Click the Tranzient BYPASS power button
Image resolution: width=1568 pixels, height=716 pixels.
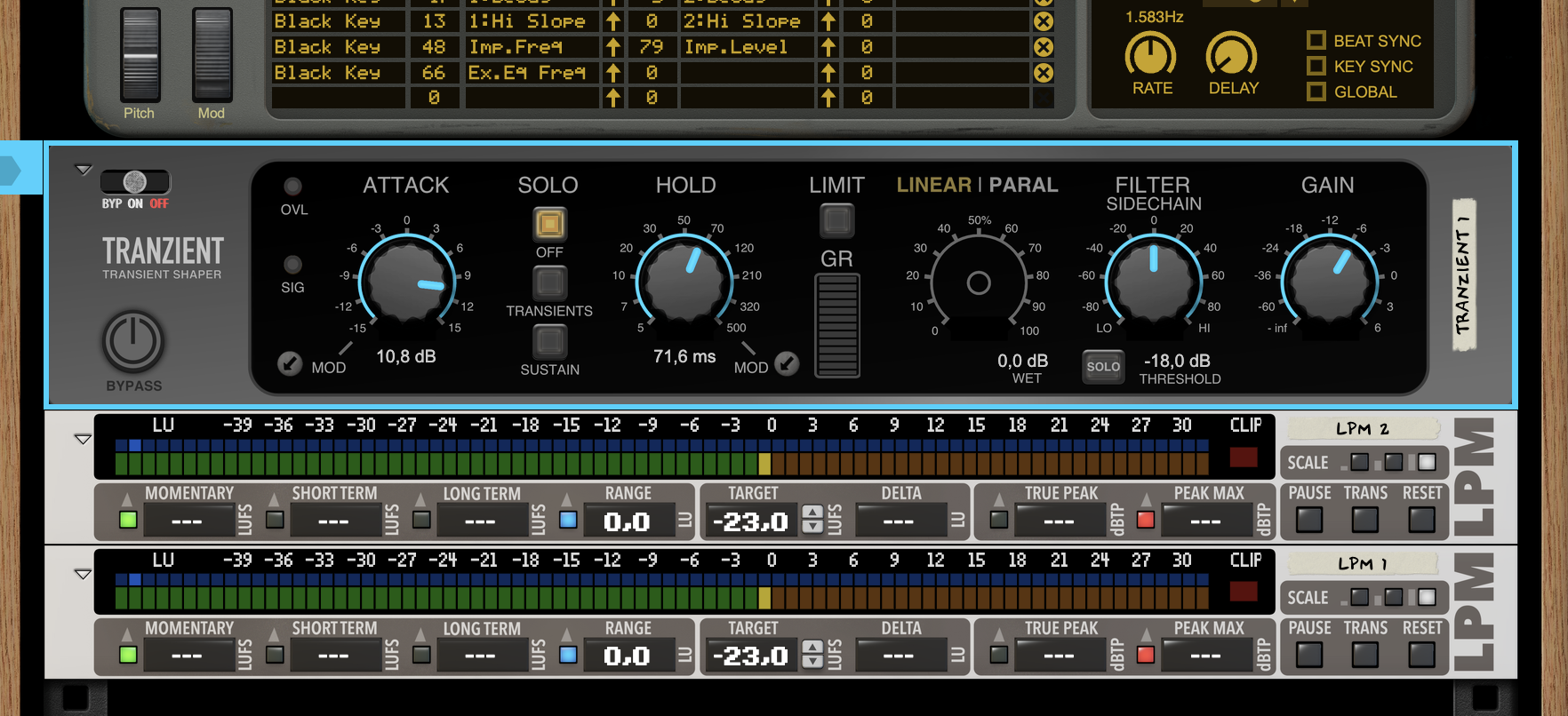(134, 341)
